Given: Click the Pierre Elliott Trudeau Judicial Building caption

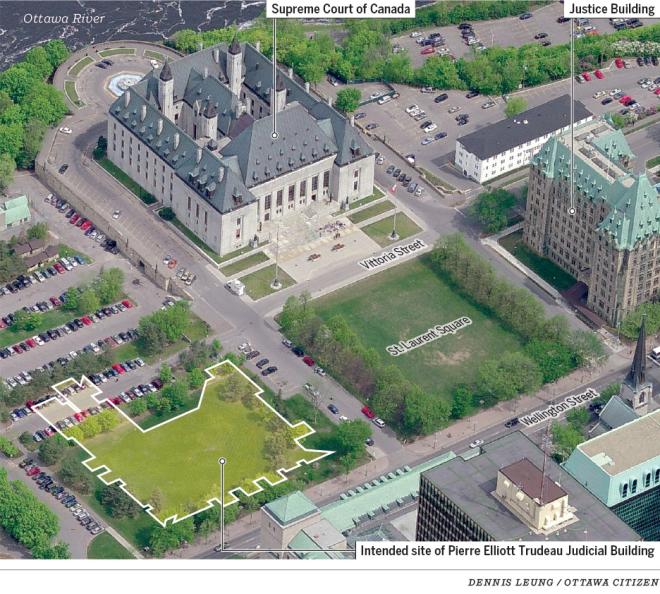Looking at the screenshot, I should [507, 551].
